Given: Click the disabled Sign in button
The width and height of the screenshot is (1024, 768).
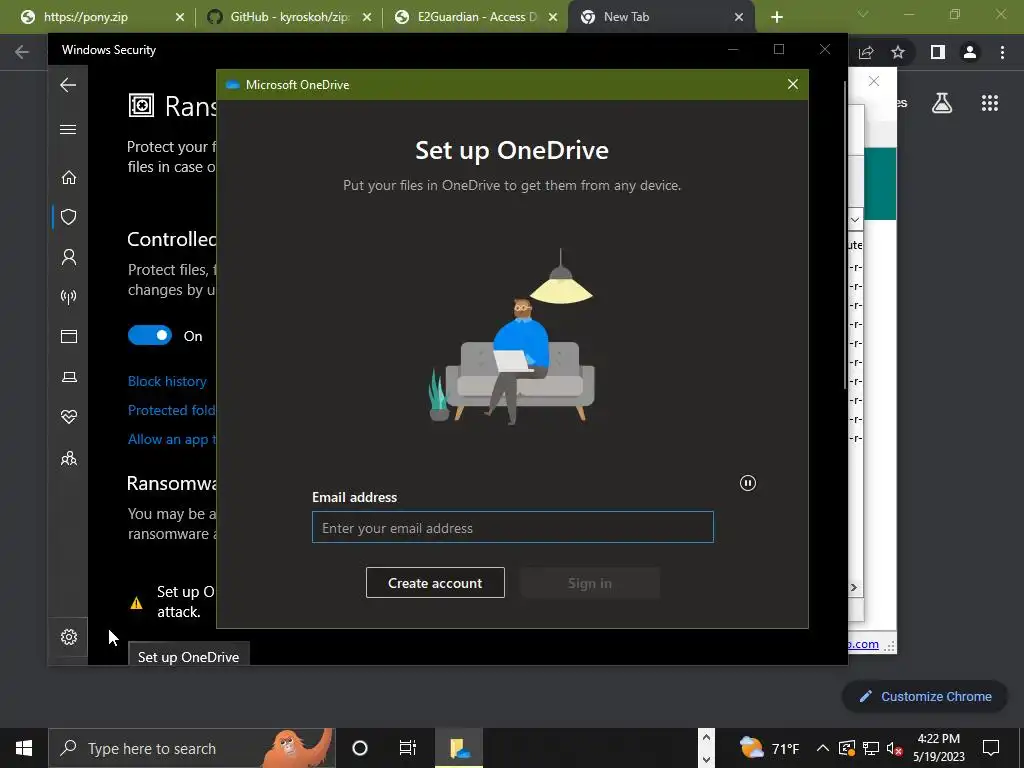Looking at the screenshot, I should pyautogui.click(x=590, y=583).
